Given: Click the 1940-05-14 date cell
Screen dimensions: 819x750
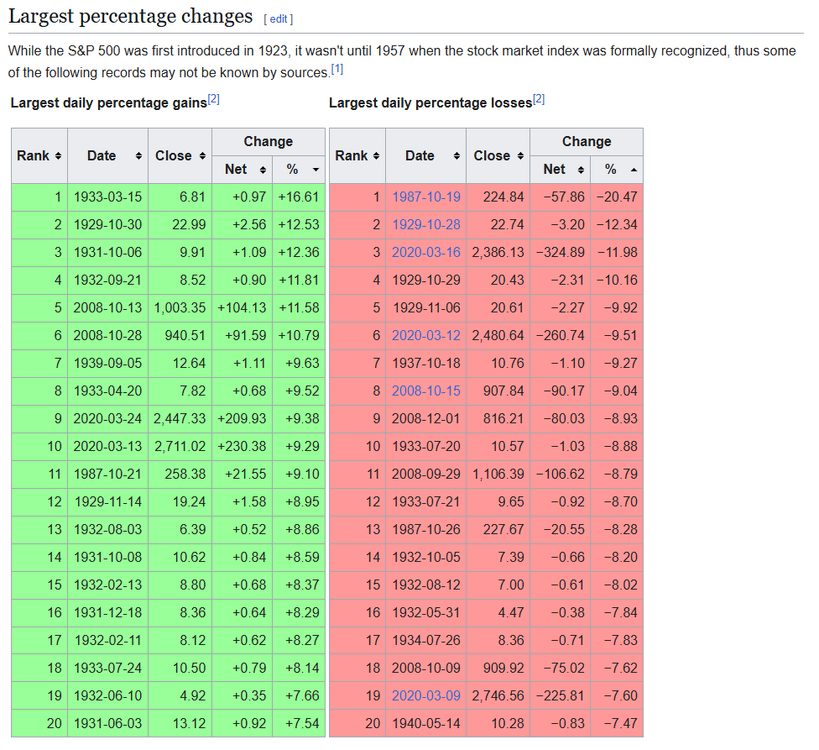Looking at the screenshot, I should tap(426, 723).
